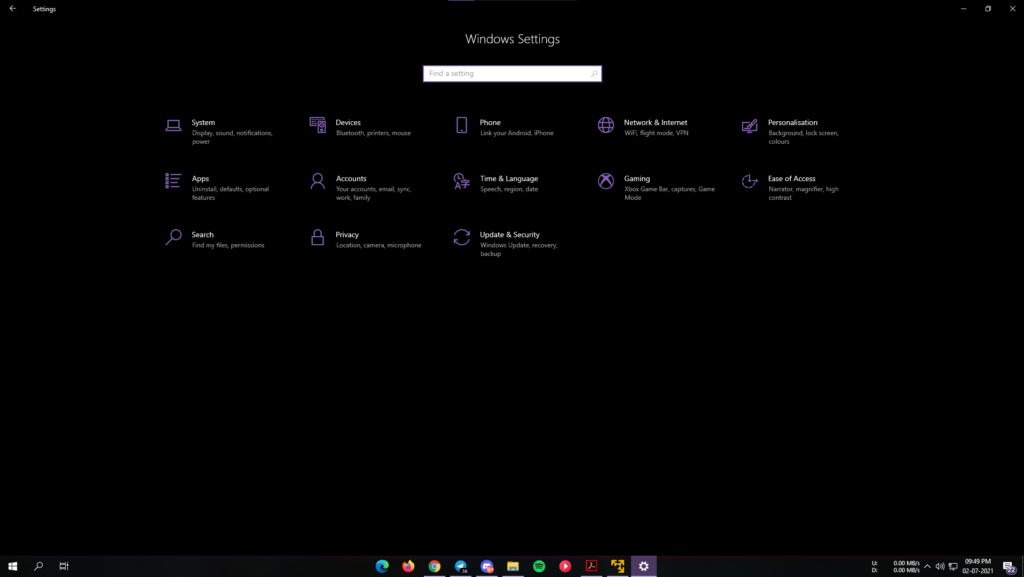Viewport: 1024px width, 577px height.
Task: Open Discord from the taskbar
Action: [486, 565]
